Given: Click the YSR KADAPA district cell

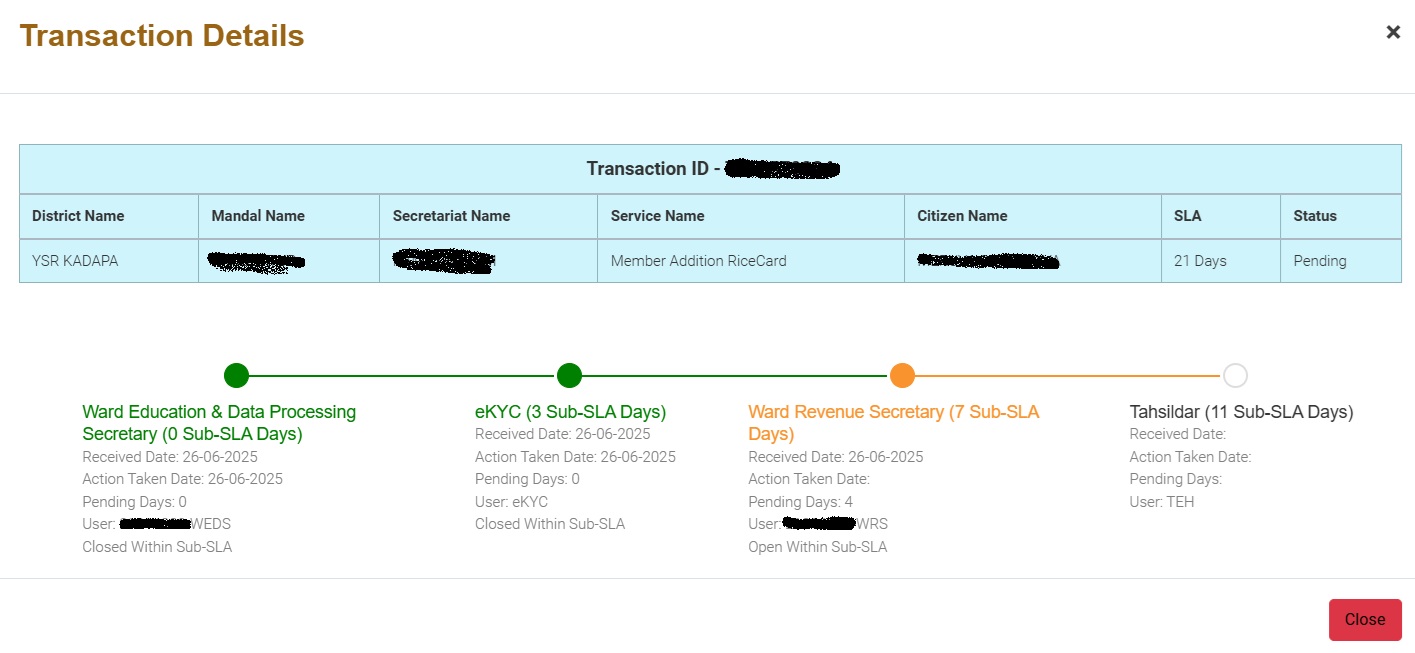Looking at the screenshot, I should coord(73,261).
